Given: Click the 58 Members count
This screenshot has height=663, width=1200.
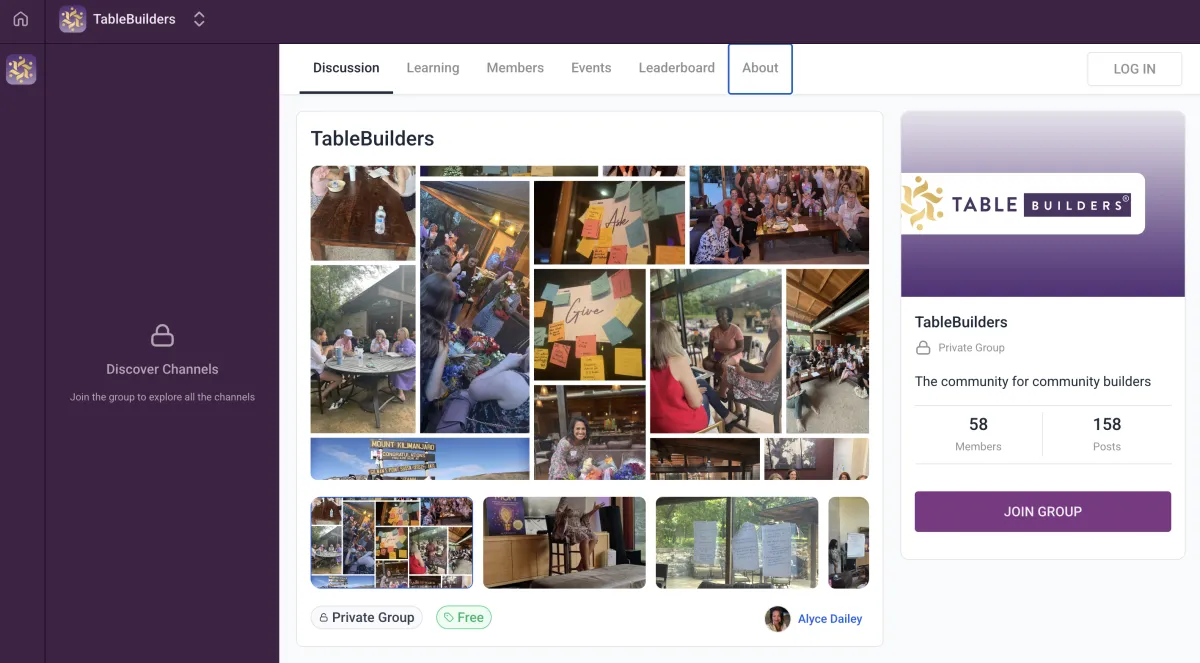Looking at the screenshot, I should 978,434.
